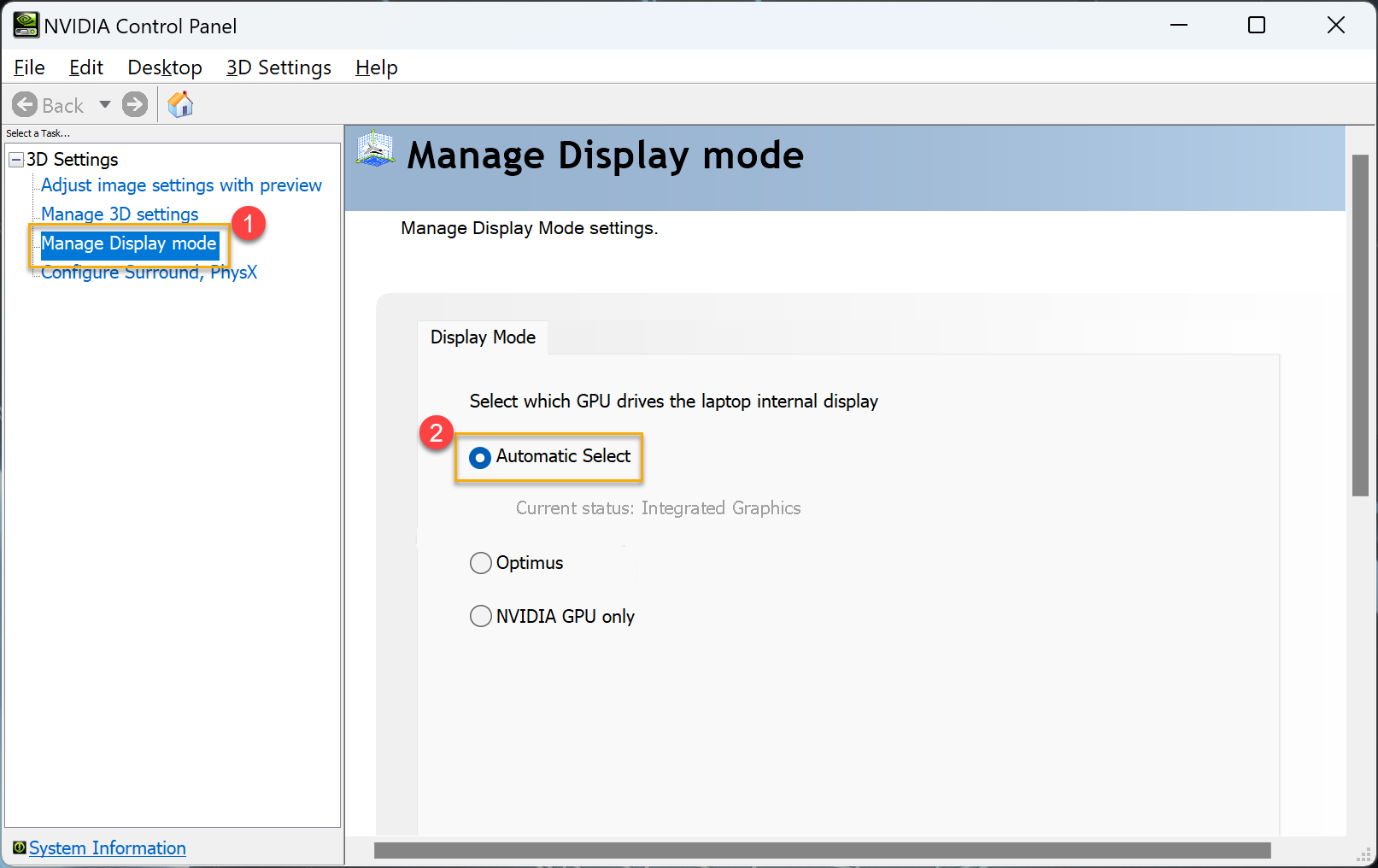Open the Desktop menu
This screenshot has width=1378, height=868.
point(165,67)
